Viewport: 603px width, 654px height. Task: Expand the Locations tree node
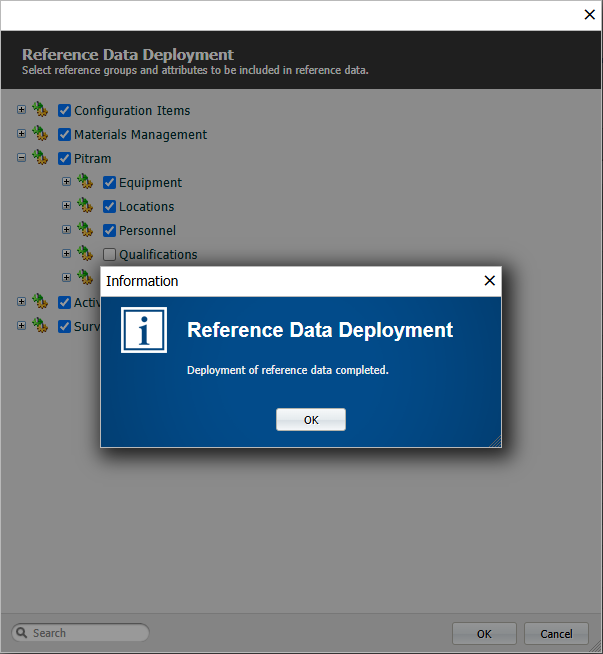pyautogui.click(x=66, y=206)
